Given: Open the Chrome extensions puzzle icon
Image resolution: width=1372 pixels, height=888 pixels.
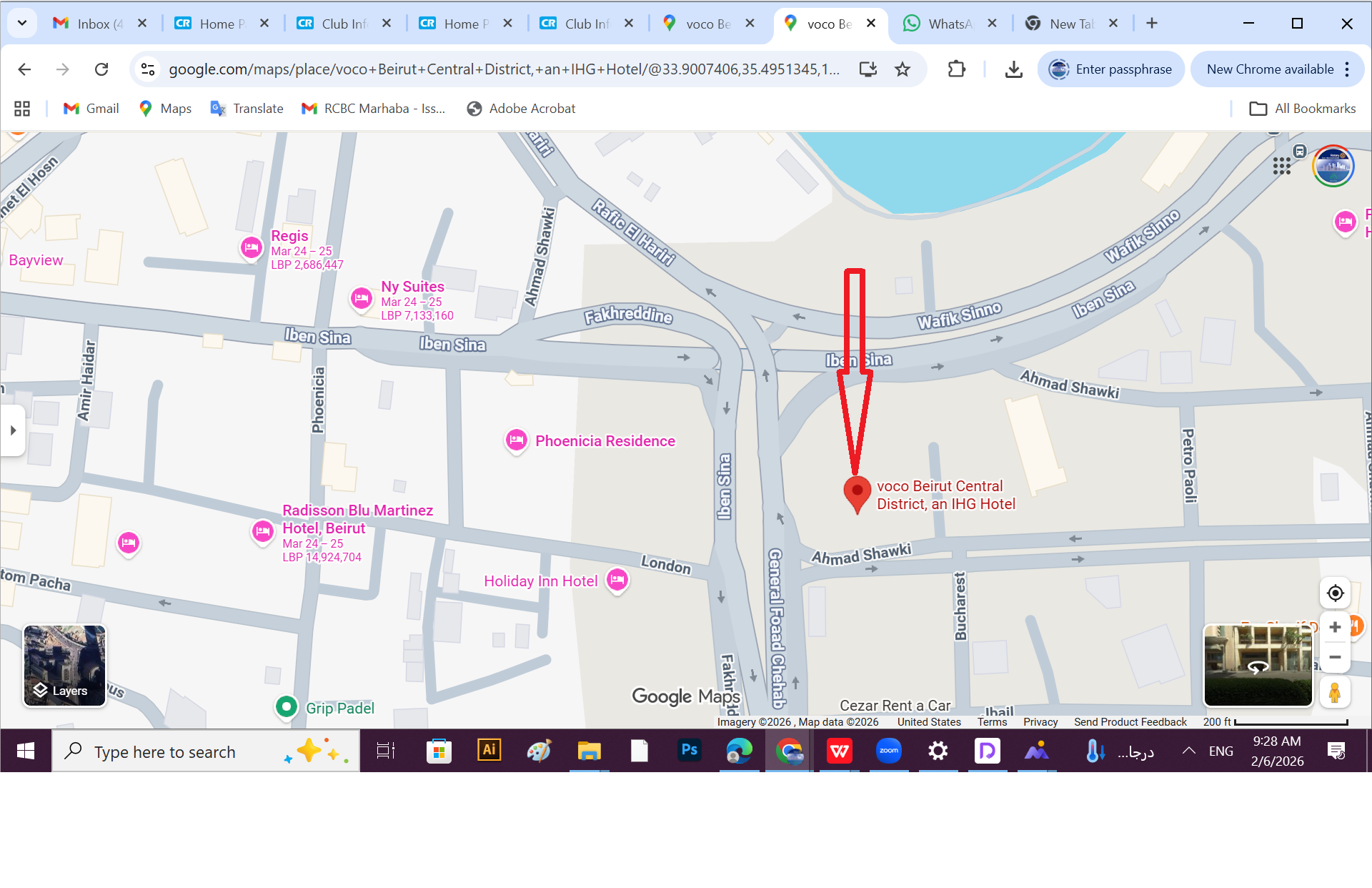Looking at the screenshot, I should [956, 69].
